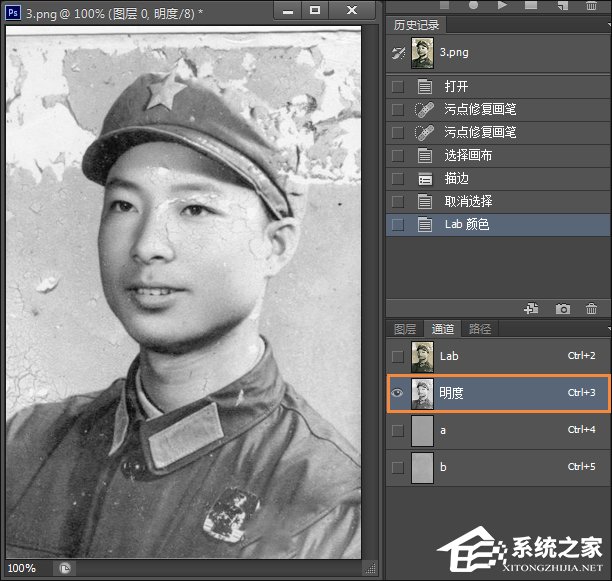Click the status bar info icon beside zoom
612x581 pixels.
pyautogui.click(x=65, y=568)
